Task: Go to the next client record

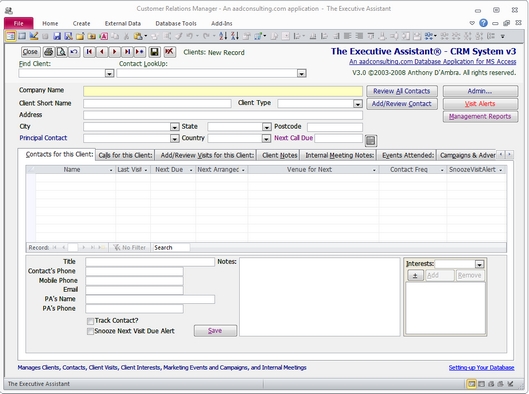Action: tap(114, 52)
